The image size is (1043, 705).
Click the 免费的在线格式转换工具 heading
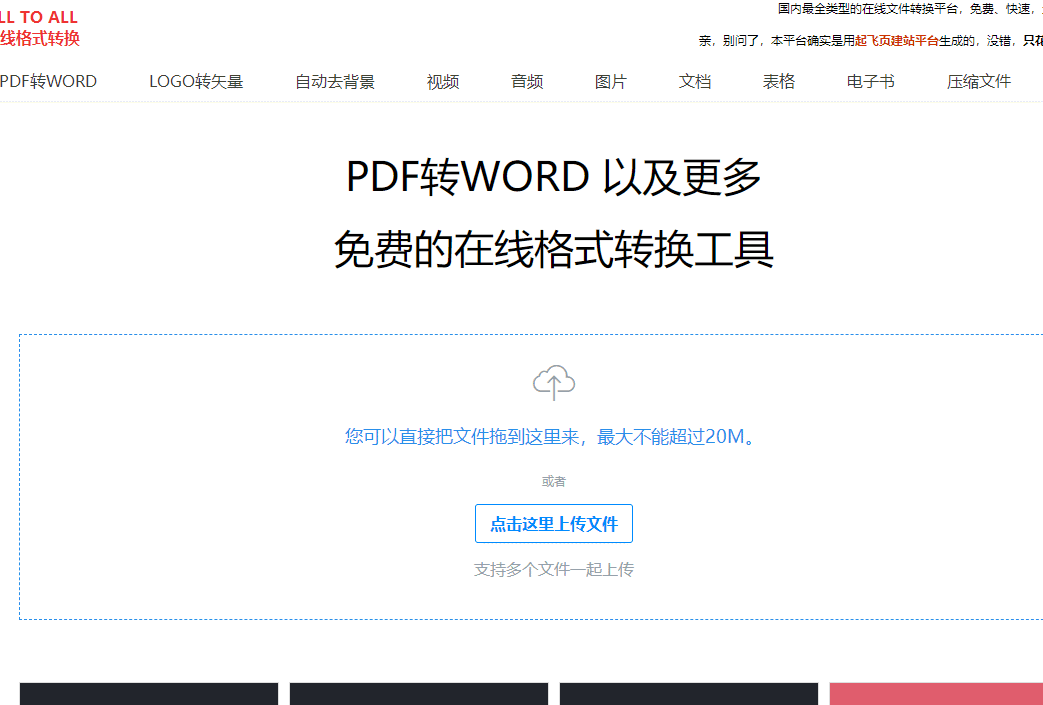coord(554,250)
